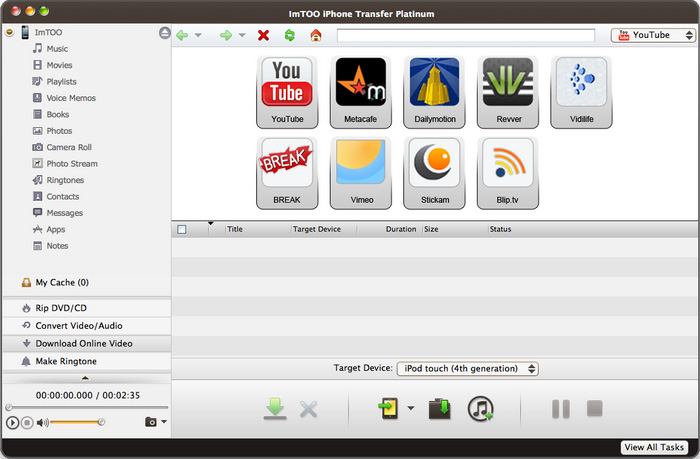Click the add to iTunes music icon
700x459 pixels.
(480, 409)
